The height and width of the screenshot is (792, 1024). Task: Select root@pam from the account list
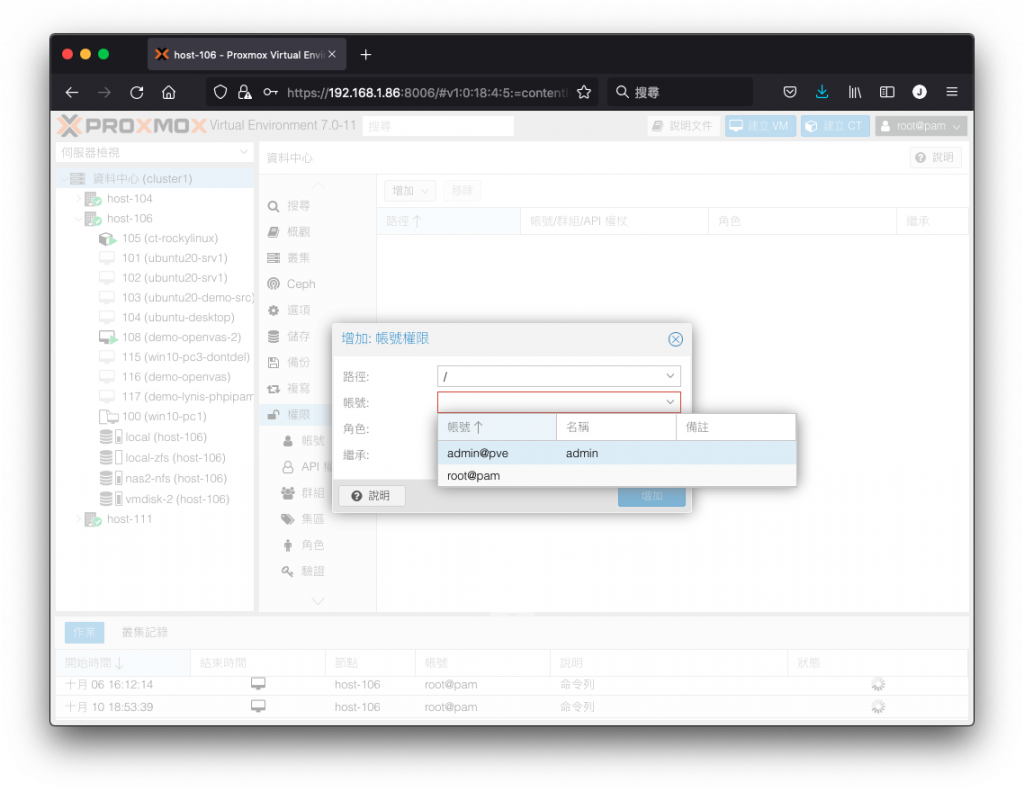[617, 475]
